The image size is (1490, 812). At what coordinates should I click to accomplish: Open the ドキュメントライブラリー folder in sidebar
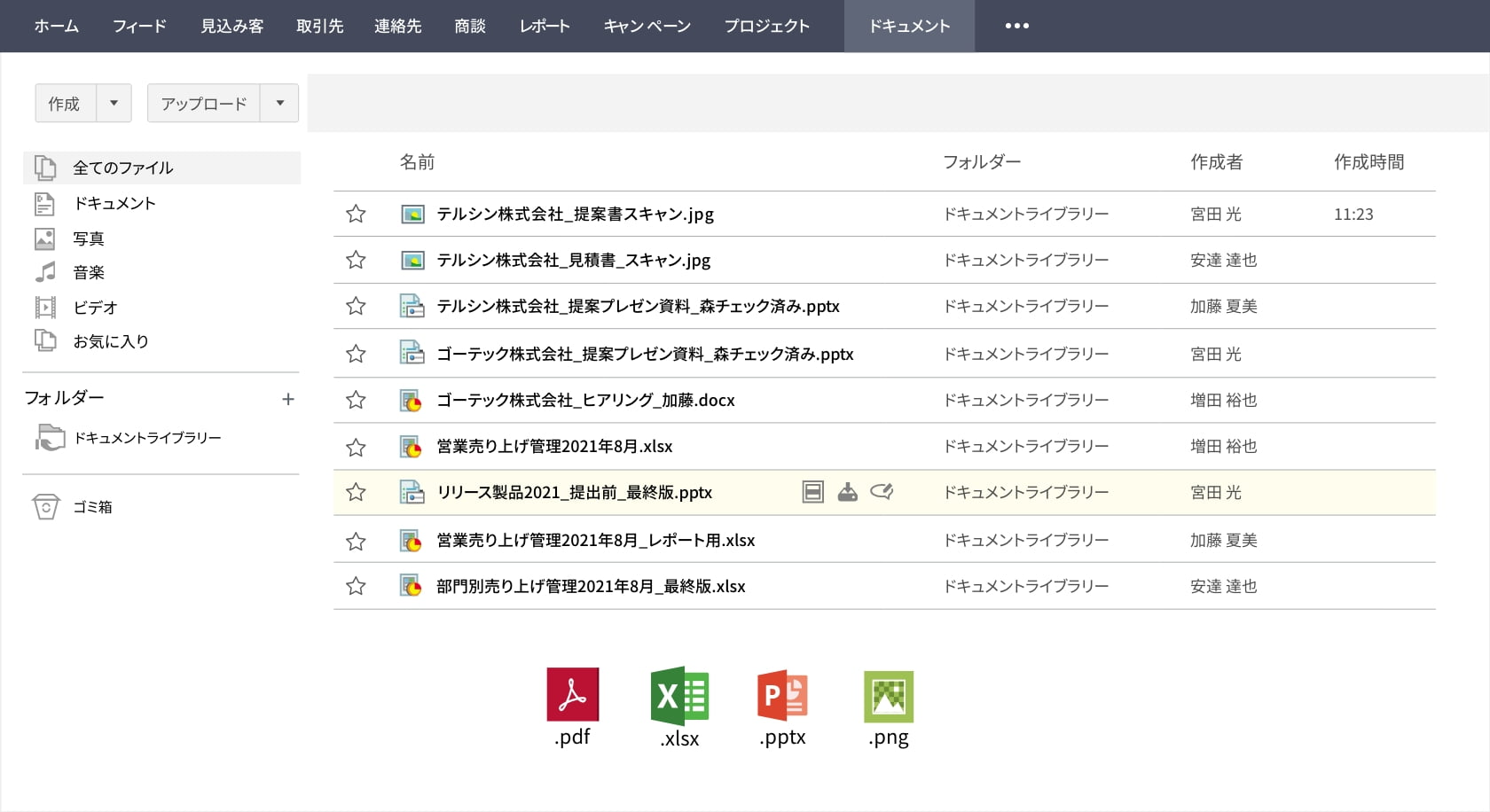147,438
